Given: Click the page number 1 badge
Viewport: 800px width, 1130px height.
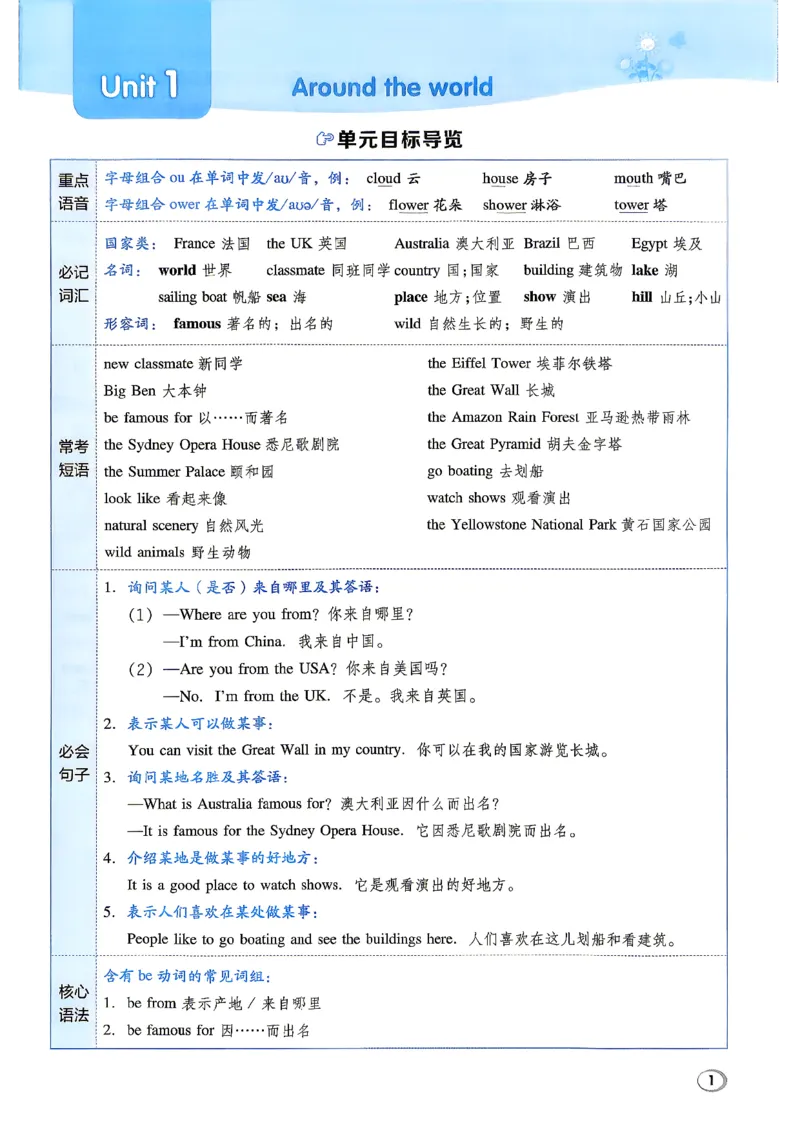Looking at the screenshot, I should (711, 1080).
